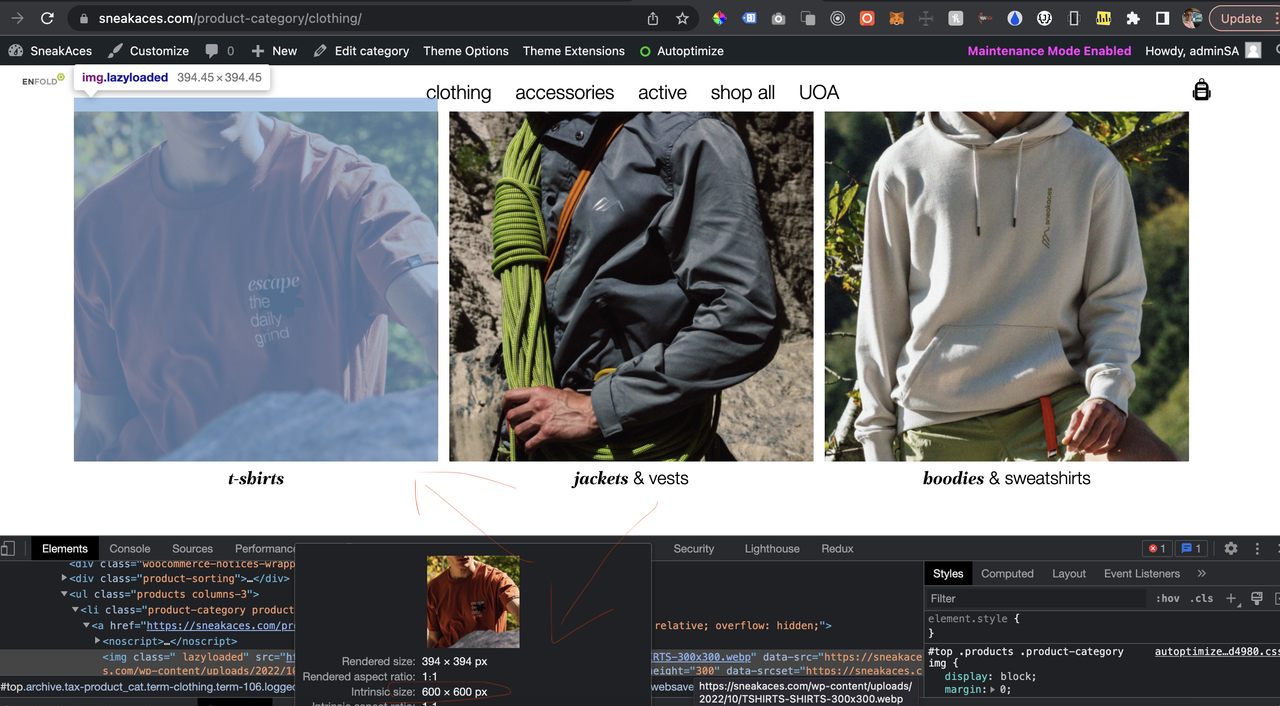Click Edit category in admin bar
Screen dimensions: 1280x706
coord(361,50)
